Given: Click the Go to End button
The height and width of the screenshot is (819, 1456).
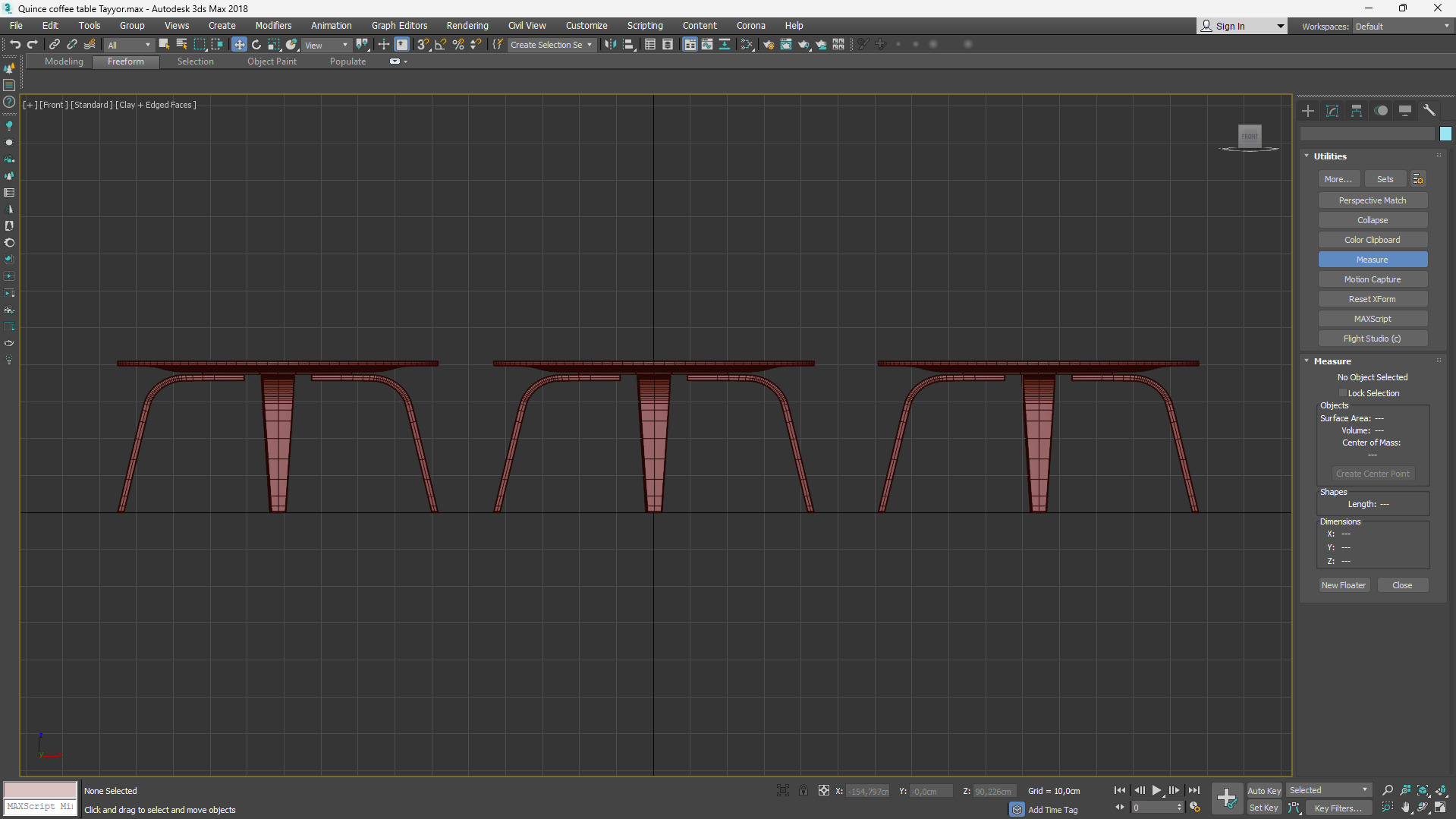Looking at the screenshot, I should pyautogui.click(x=1193, y=790).
